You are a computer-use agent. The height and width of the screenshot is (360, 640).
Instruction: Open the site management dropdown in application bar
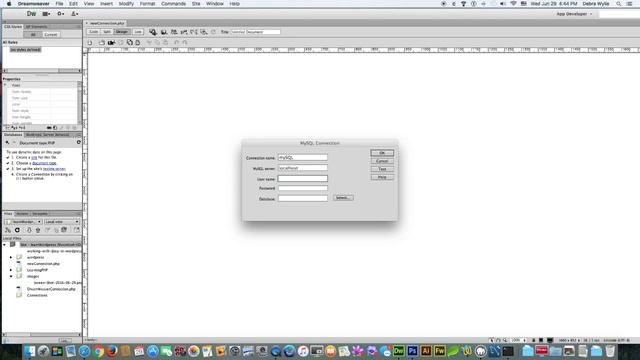75,14
